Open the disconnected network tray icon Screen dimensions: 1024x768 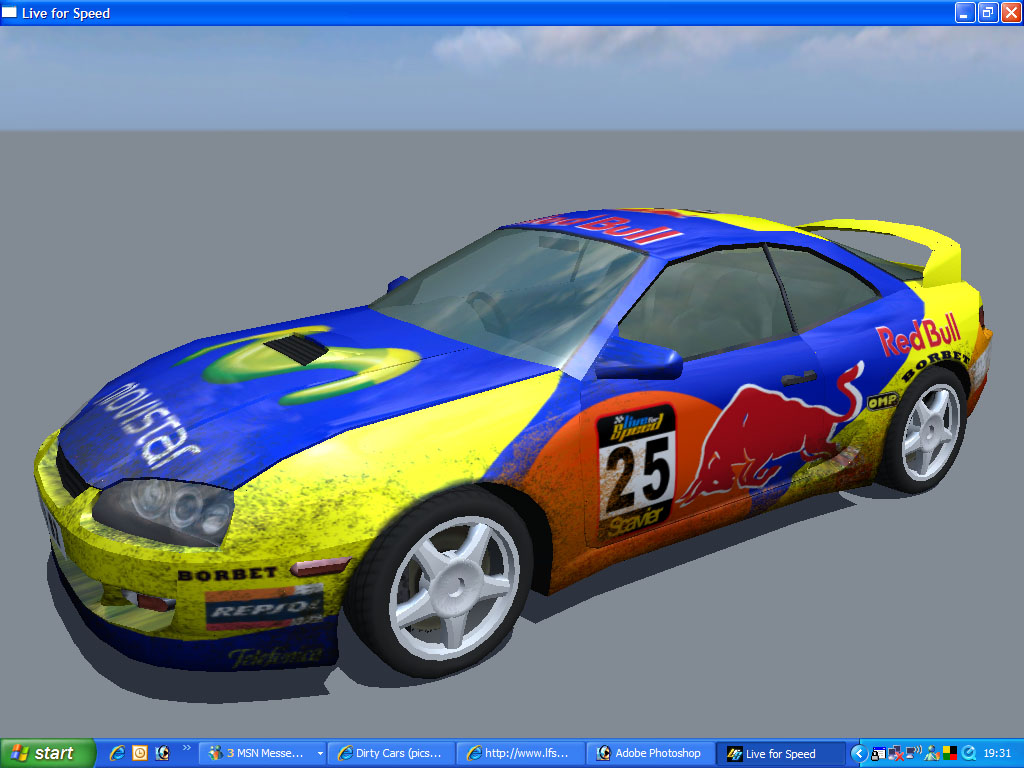pyautogui.click(x=896, y=753)
